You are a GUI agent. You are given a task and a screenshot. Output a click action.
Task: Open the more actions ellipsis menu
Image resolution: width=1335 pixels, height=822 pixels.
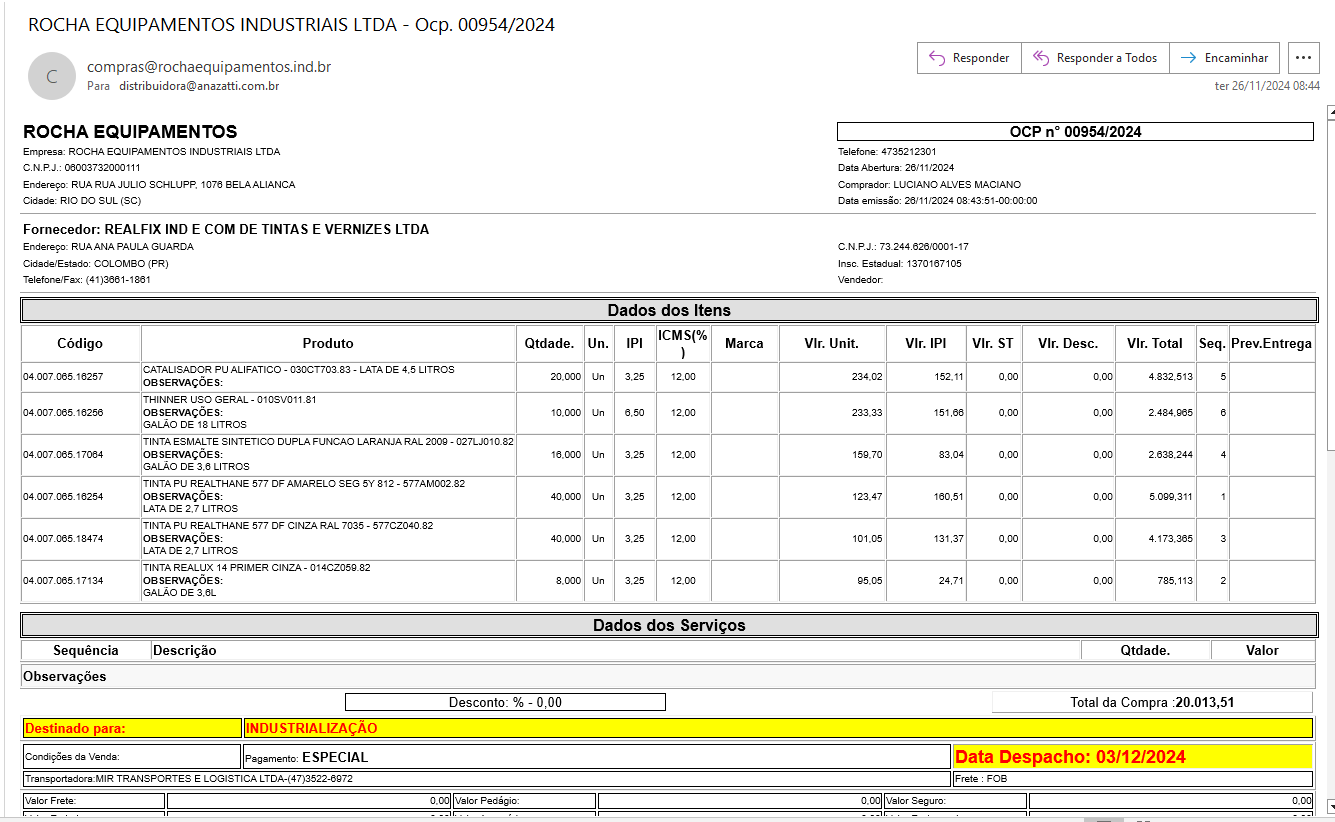1303,58
